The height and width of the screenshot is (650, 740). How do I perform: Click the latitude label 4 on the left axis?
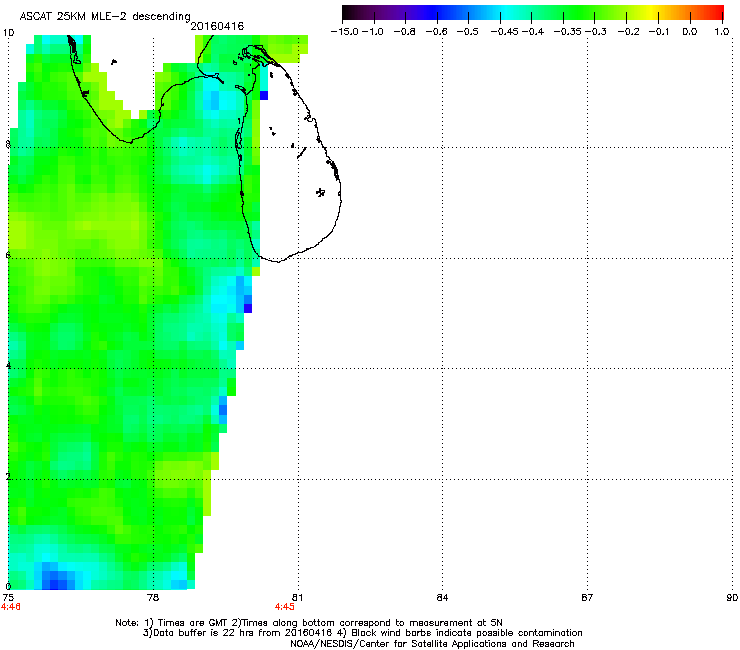[x=8, y=366]
